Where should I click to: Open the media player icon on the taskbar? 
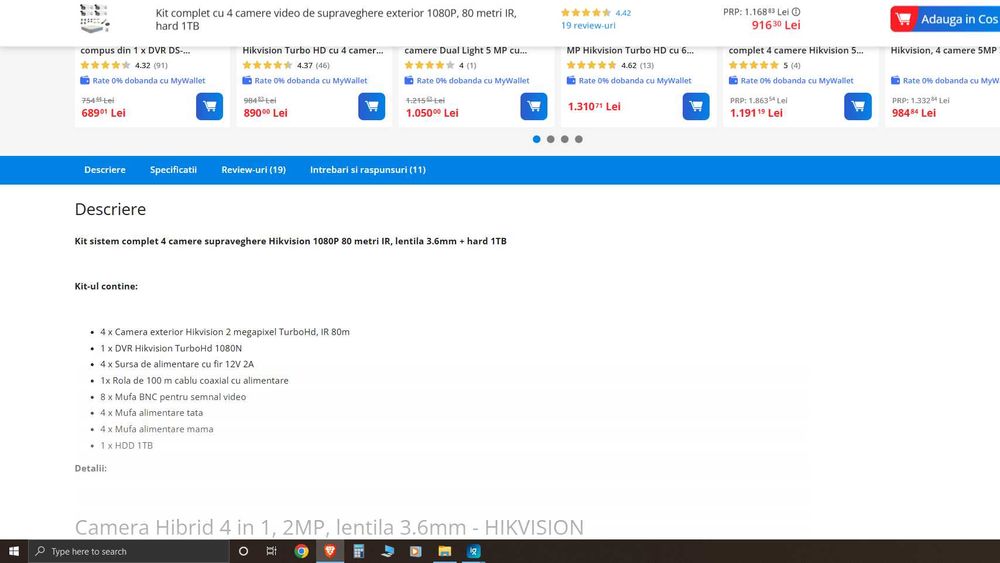tap(416, 551)
